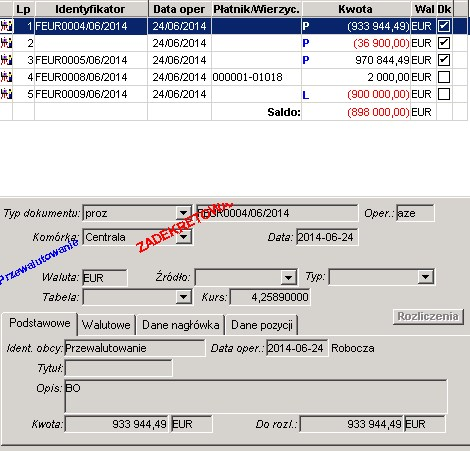Open the Dane nagłówka tab
Screen dimensions: 470x451
pos(181,325)
